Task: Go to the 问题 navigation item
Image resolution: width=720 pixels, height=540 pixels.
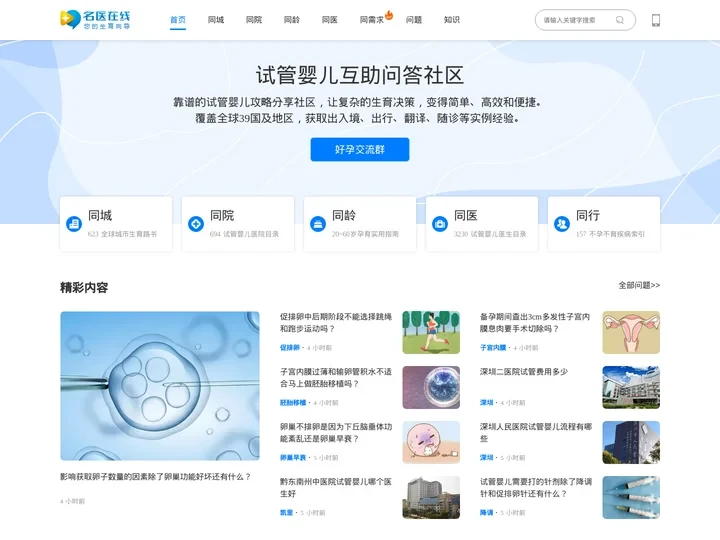Action: click(x=414, y=20)
